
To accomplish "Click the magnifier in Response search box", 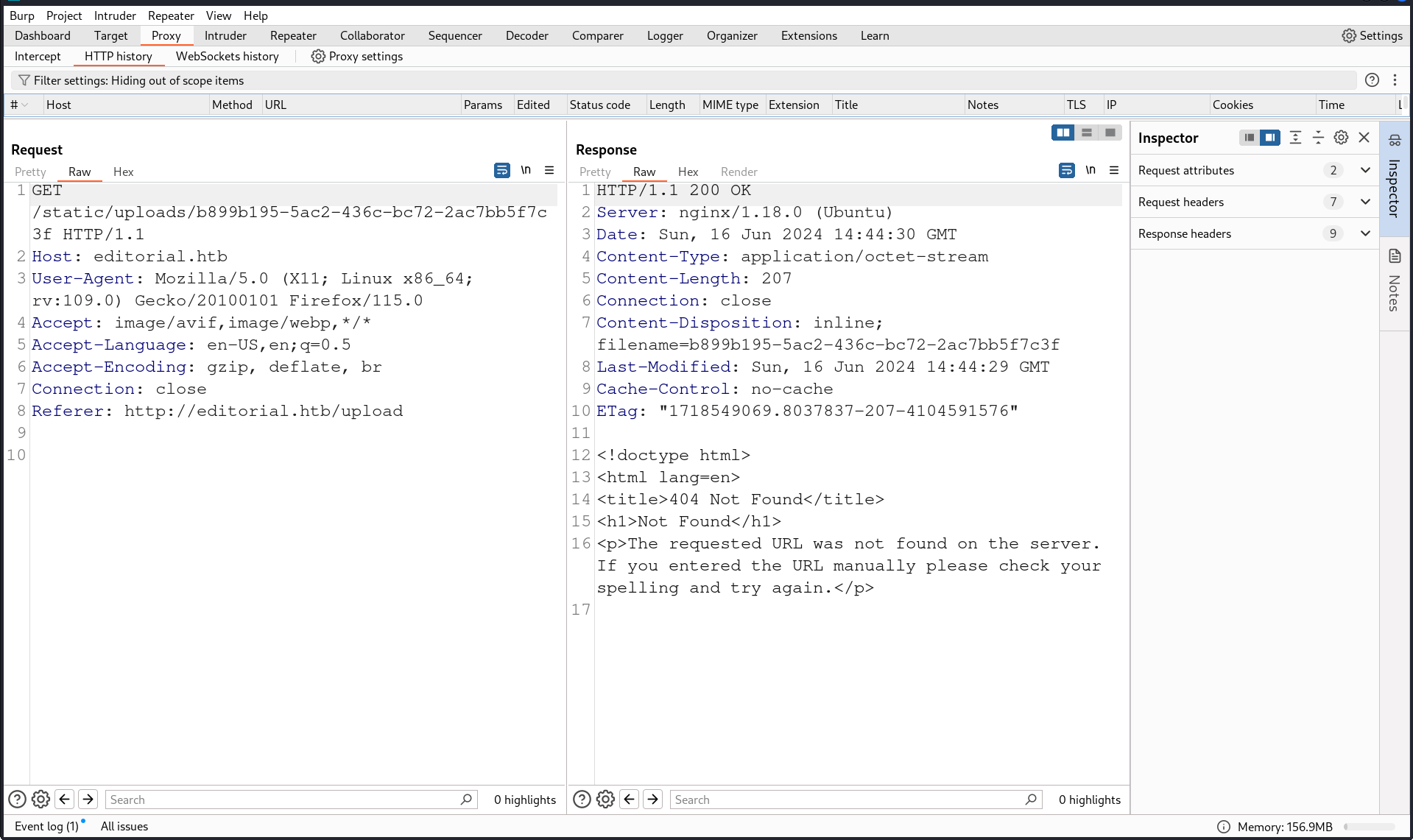I will click(x=1031, y=800).
